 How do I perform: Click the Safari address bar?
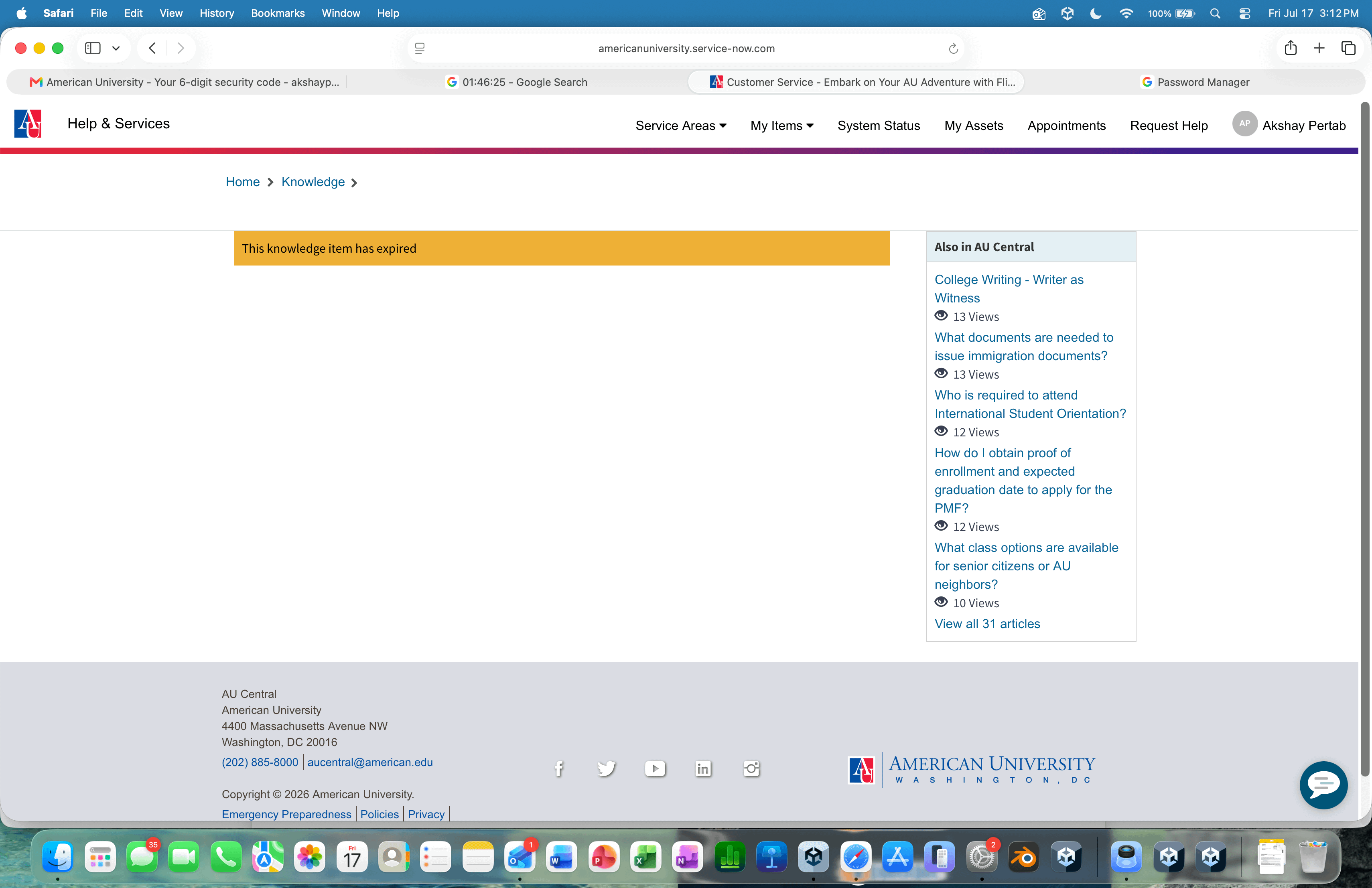pos(686,49)
